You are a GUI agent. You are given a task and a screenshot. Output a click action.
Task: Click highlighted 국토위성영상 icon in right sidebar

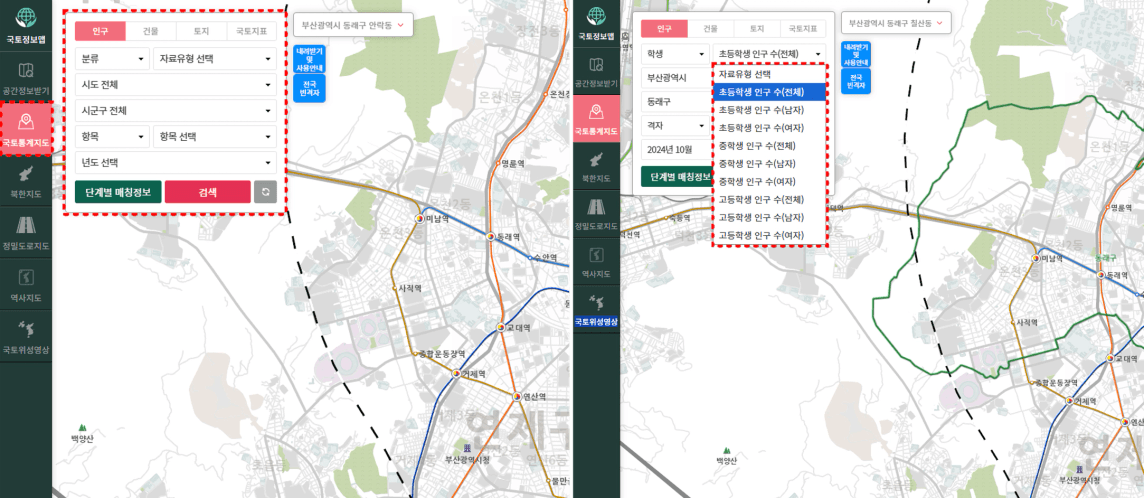[595, 309]
